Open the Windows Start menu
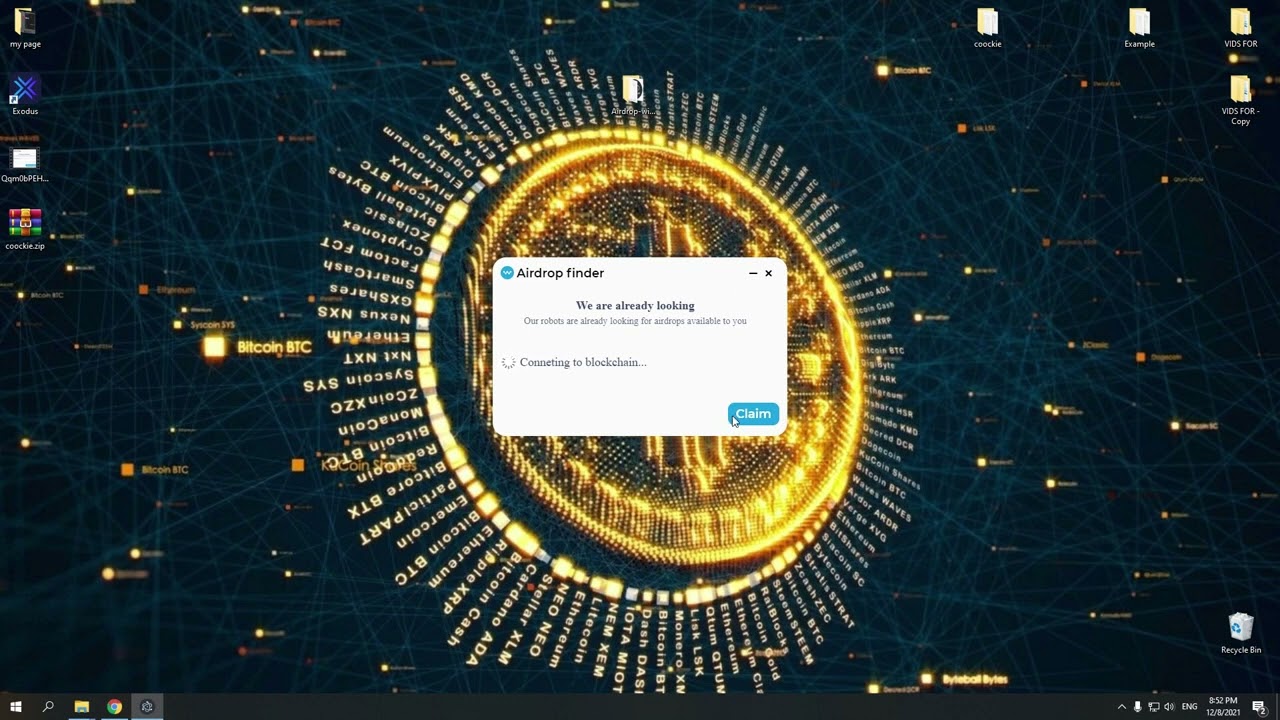1280x720 pixels. [x=16, y=707]
